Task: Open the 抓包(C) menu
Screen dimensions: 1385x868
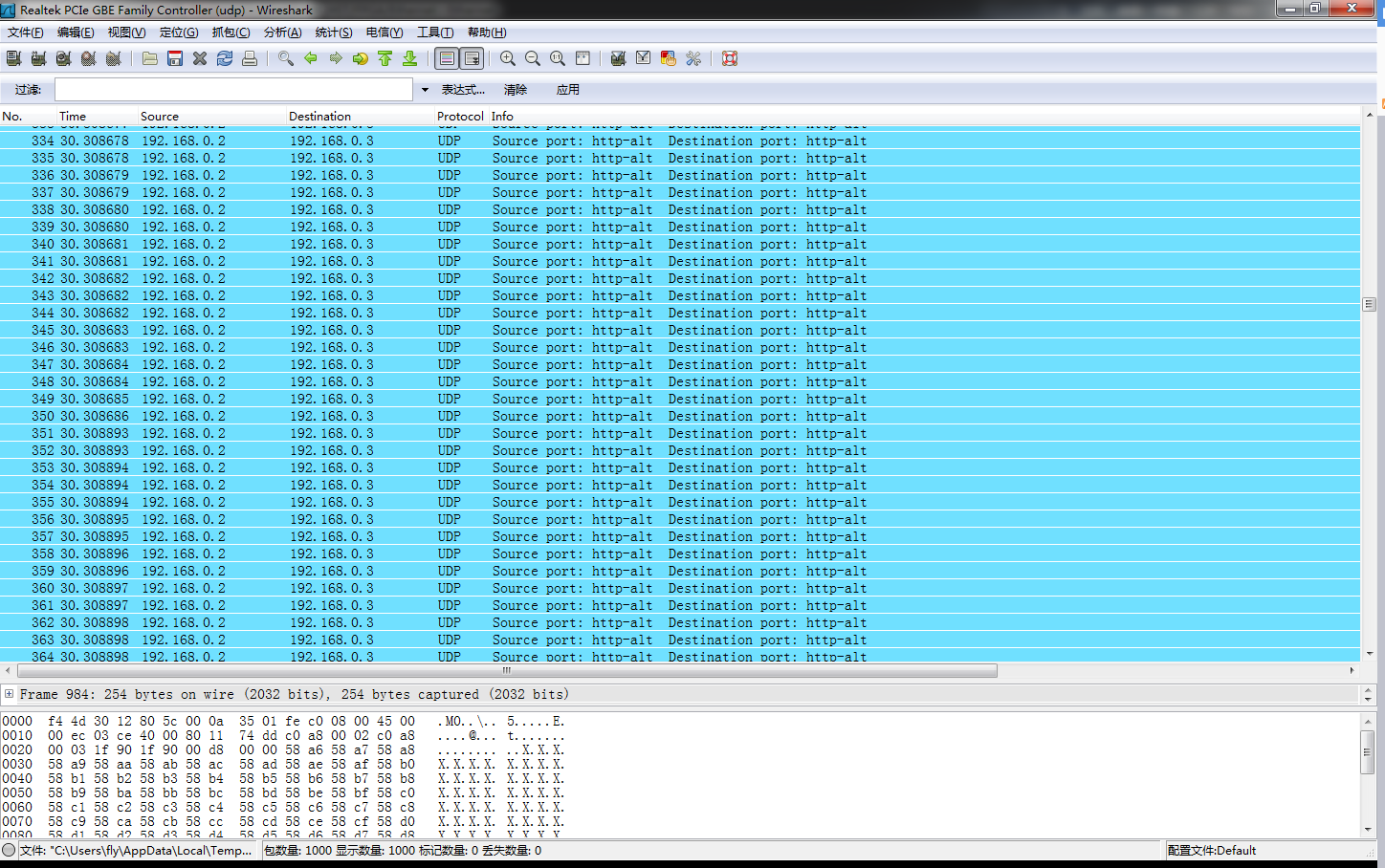Action: 231,33
